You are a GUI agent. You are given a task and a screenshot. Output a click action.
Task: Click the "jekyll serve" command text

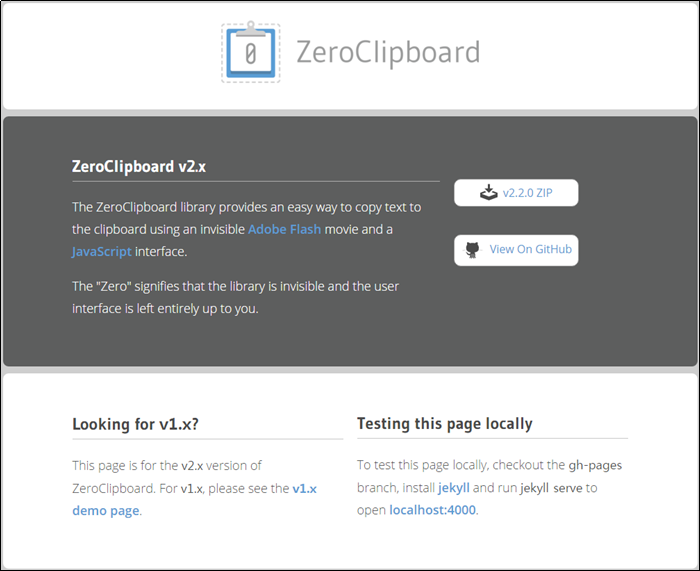point(551,488)
